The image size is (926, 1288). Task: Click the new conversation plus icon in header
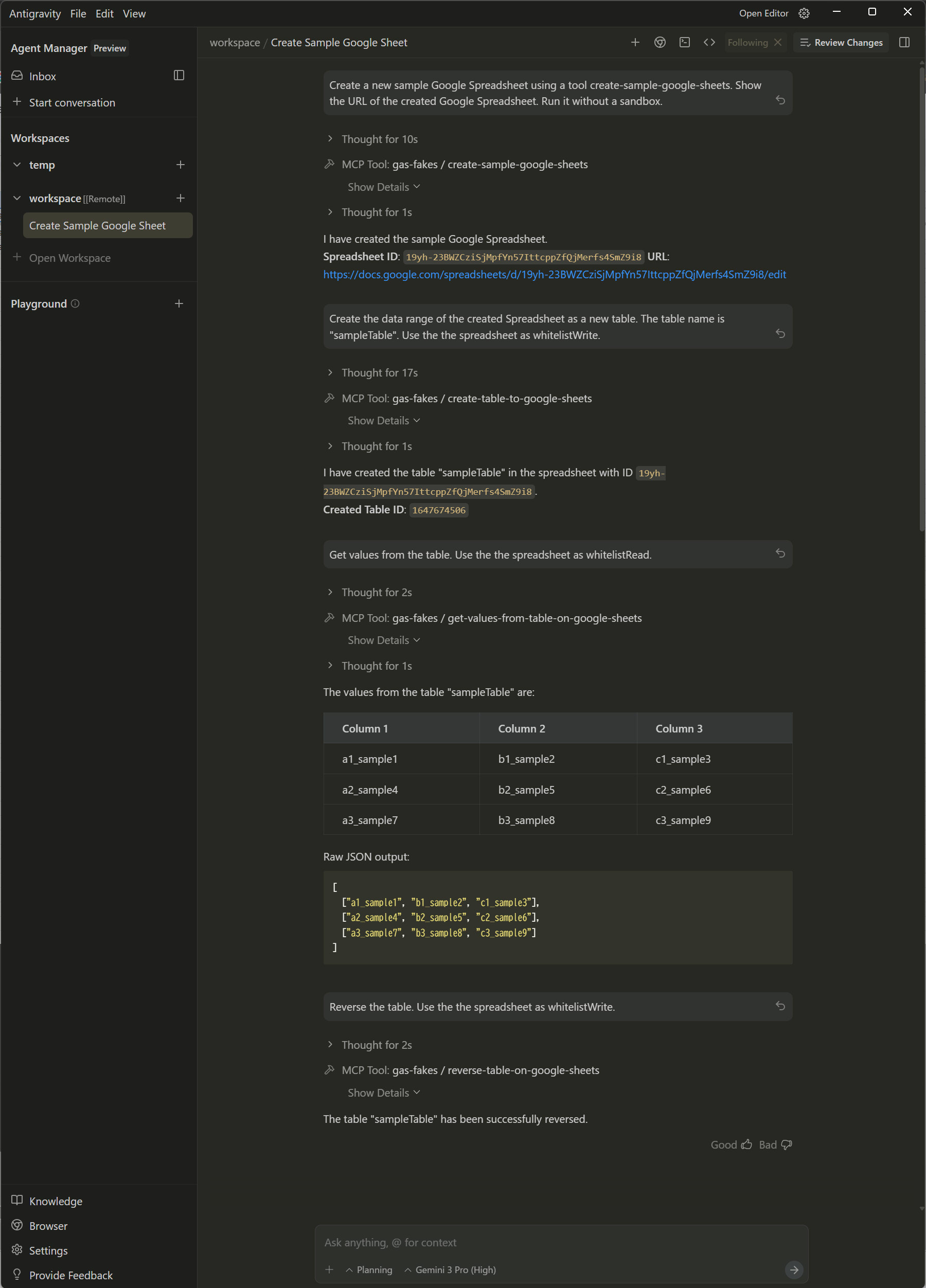click(635, 43)
